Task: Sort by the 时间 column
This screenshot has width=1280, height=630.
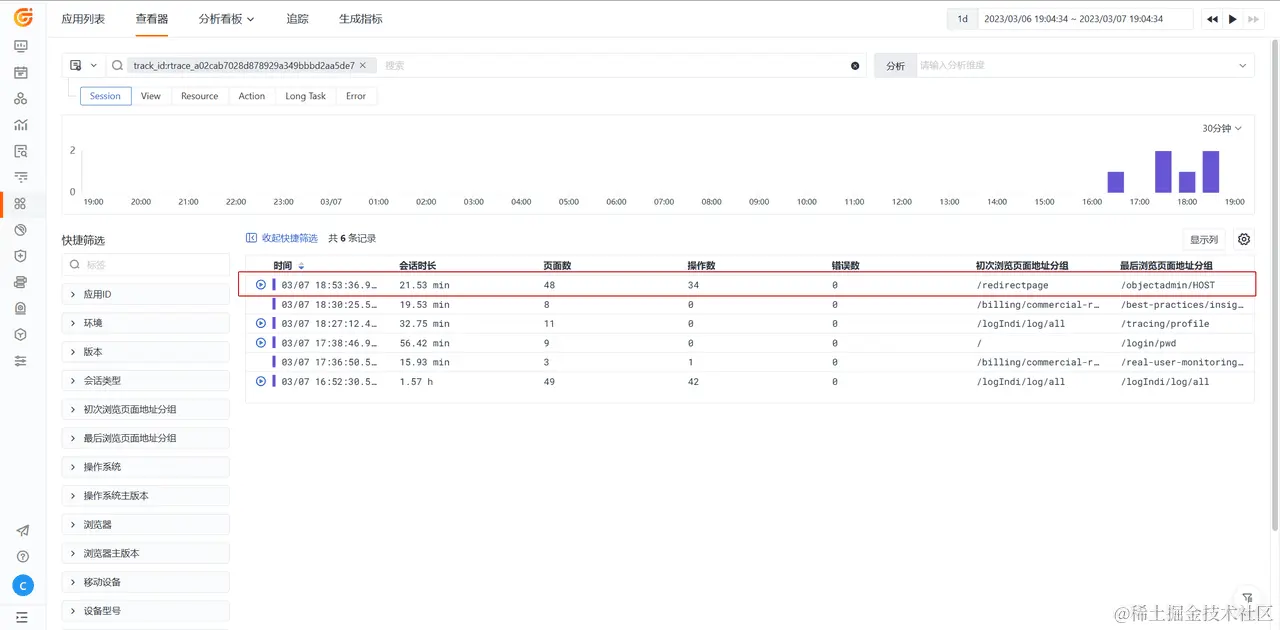Action: (x=289, y=266)
